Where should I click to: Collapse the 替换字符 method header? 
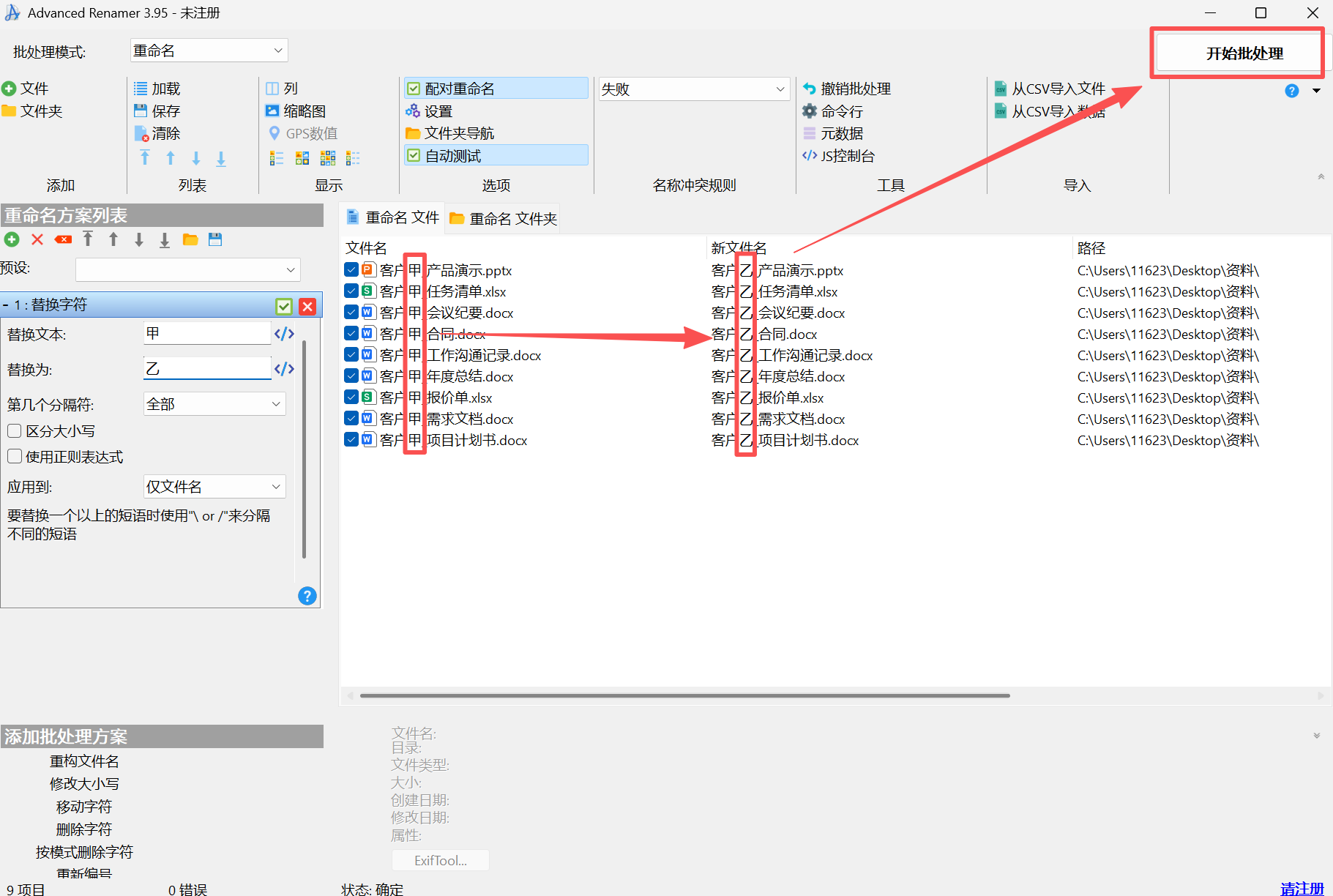click(x=6, y=305)
